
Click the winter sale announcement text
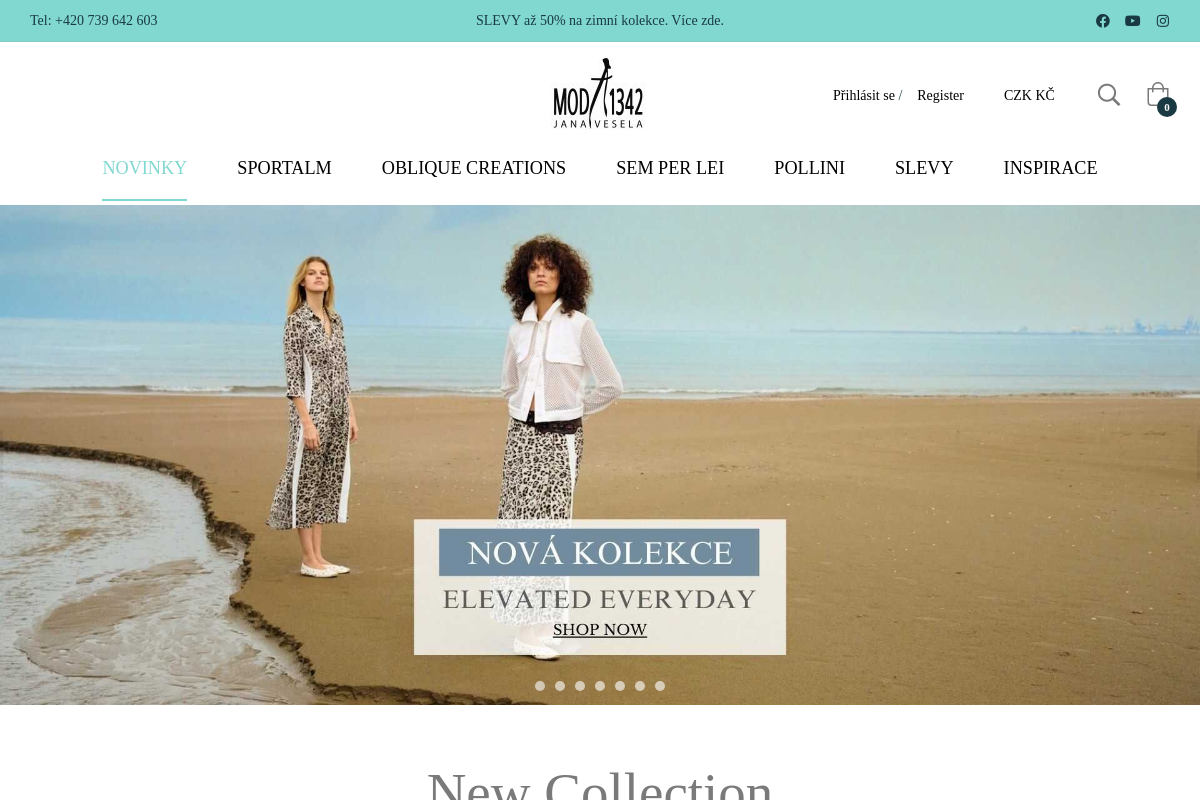click(600, 21)
